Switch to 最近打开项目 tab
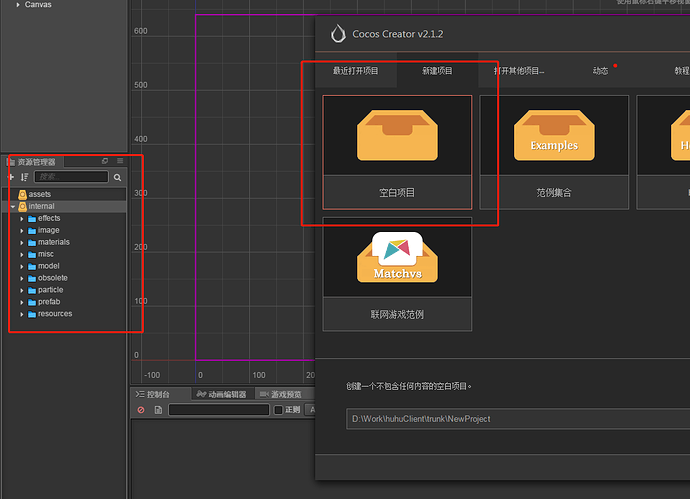The width and height of the screenshot is (690, 499). click(356, 70)
